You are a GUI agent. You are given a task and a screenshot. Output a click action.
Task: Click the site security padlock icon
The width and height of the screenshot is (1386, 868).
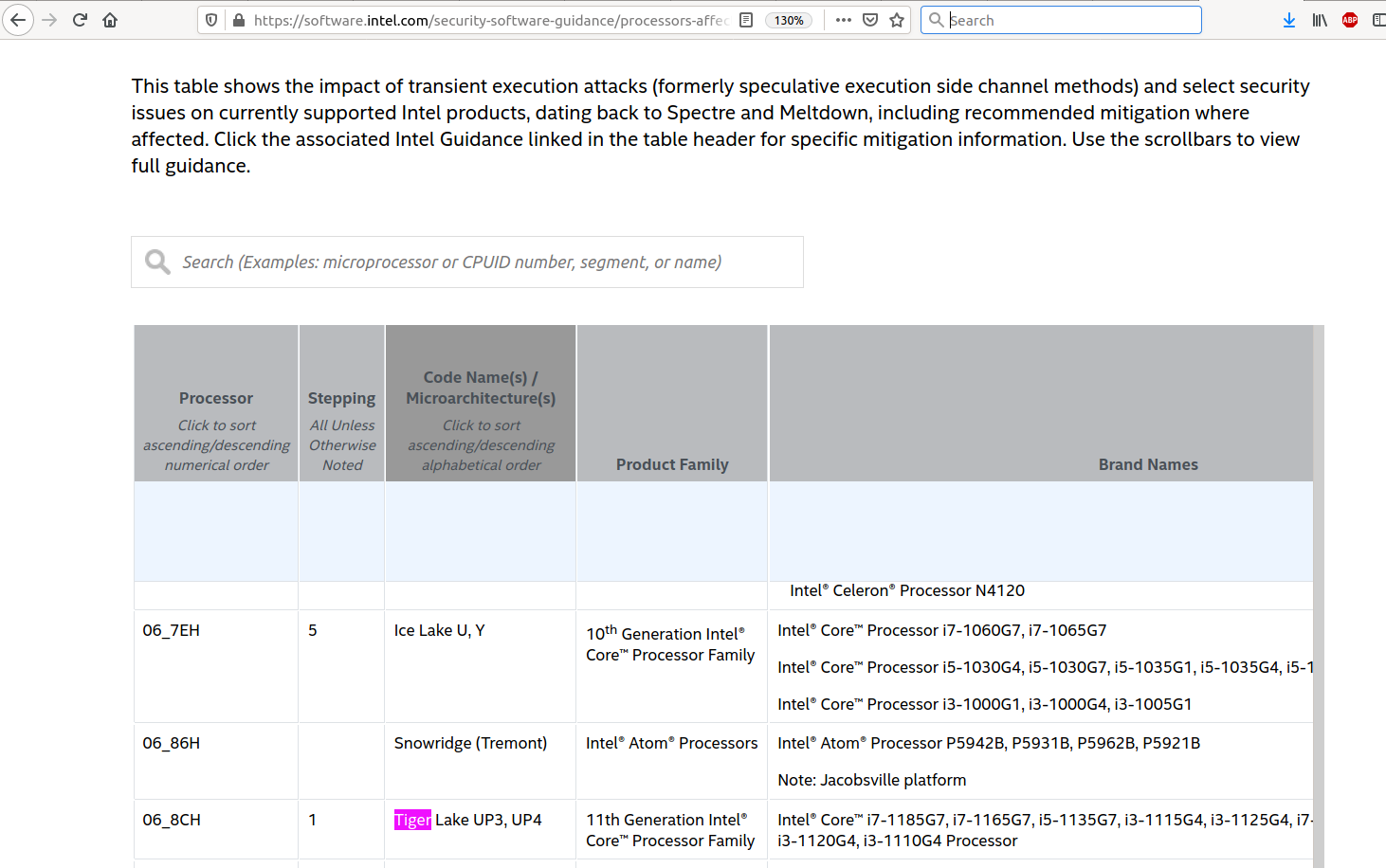238,20
